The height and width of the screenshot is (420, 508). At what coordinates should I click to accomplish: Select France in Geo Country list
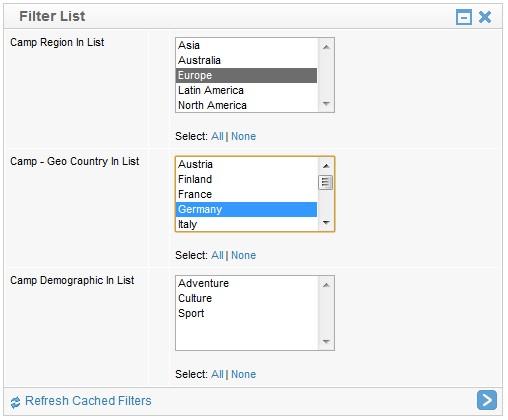tap(246, 194)
